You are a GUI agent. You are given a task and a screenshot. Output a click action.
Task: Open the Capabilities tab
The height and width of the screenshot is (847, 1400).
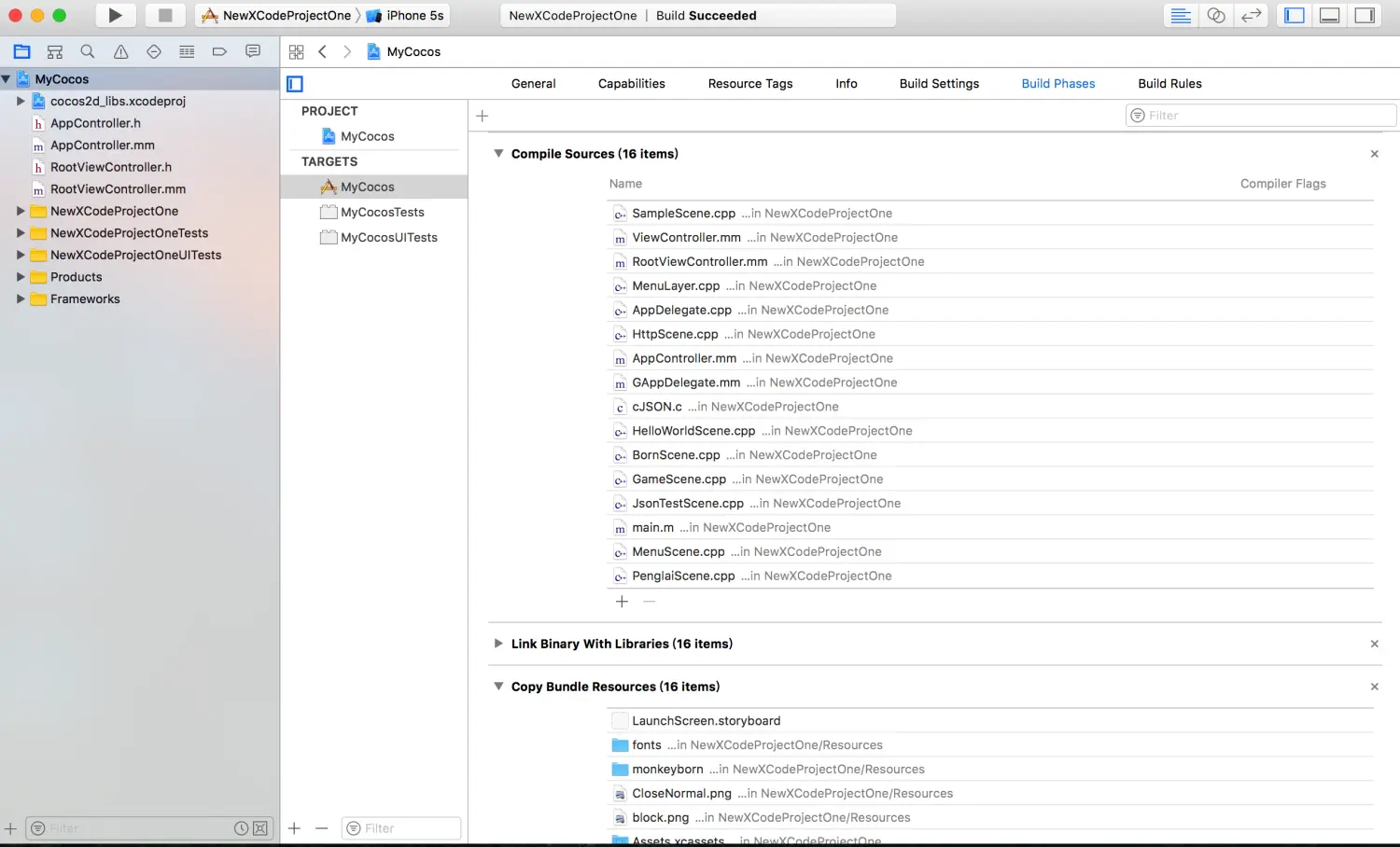coord(632,84)
